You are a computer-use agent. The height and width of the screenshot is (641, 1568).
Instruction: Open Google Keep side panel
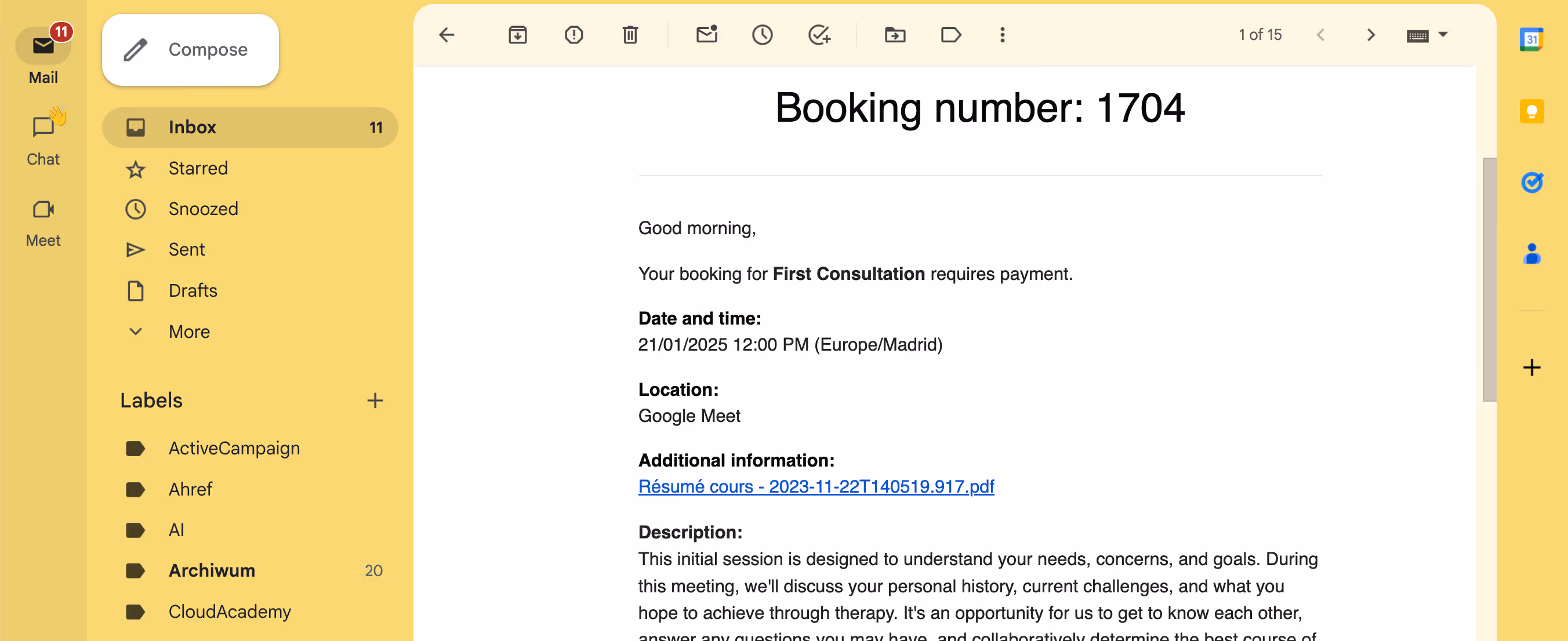[1531, 111]
